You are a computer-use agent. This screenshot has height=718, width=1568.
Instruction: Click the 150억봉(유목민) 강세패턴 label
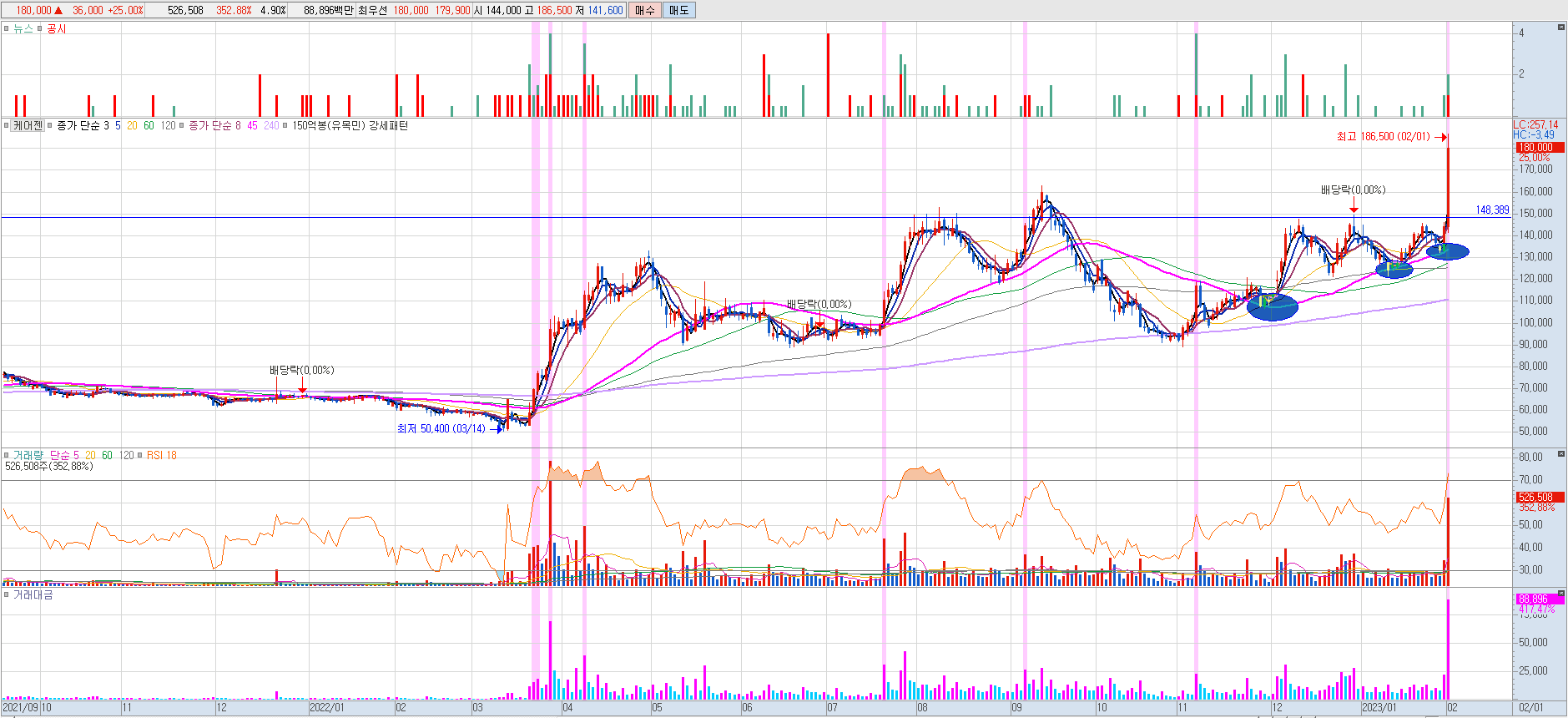pyautogui.click(x=350, y=125)
